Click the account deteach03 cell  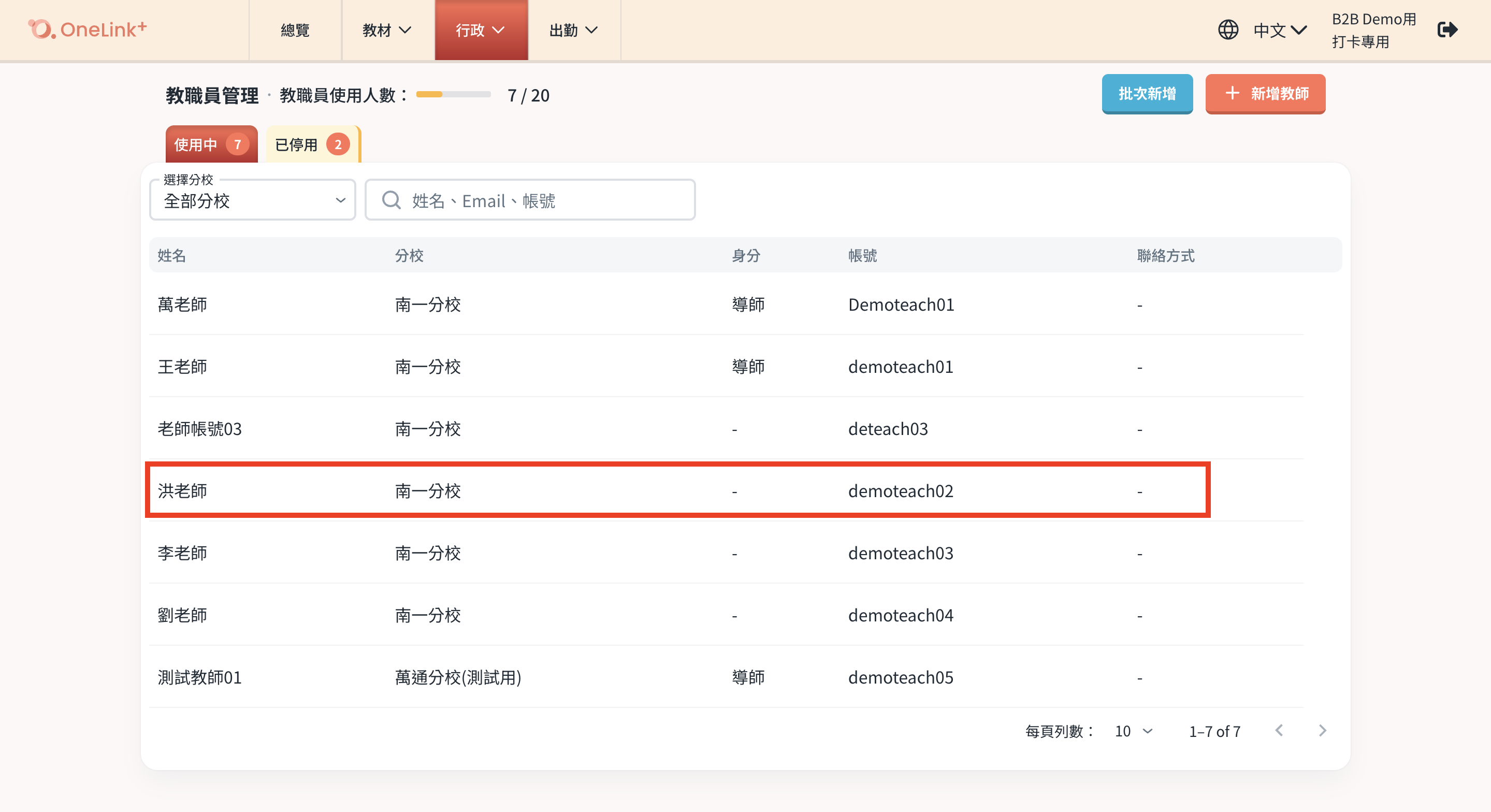tap(888, 428)
